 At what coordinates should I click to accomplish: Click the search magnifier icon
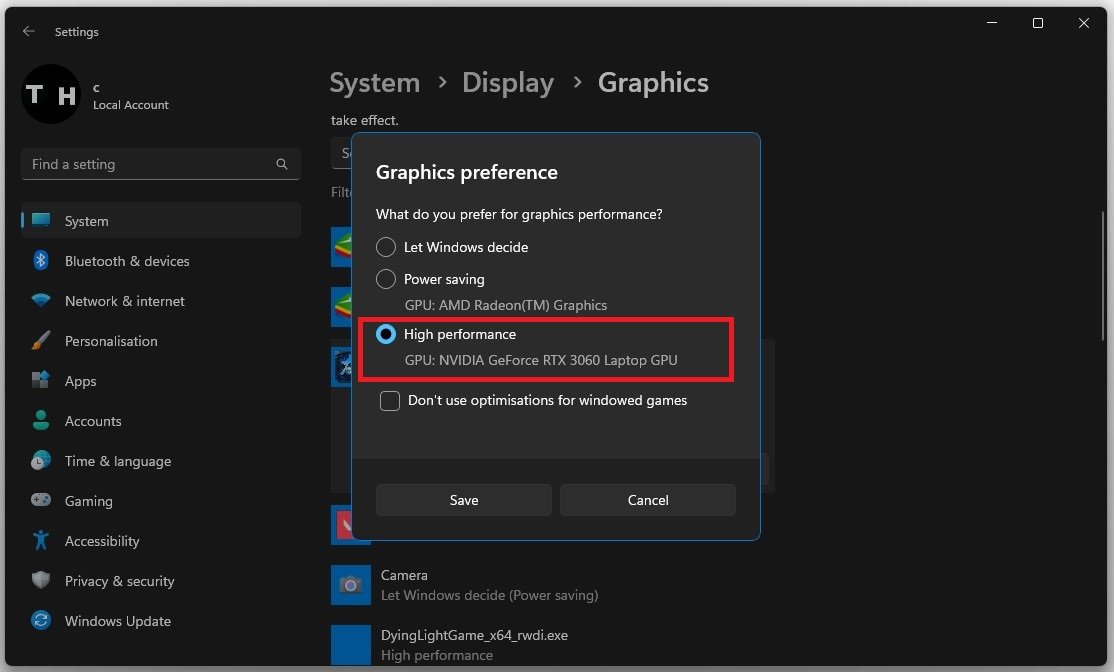pyautogui.click(x=281, y=164)
